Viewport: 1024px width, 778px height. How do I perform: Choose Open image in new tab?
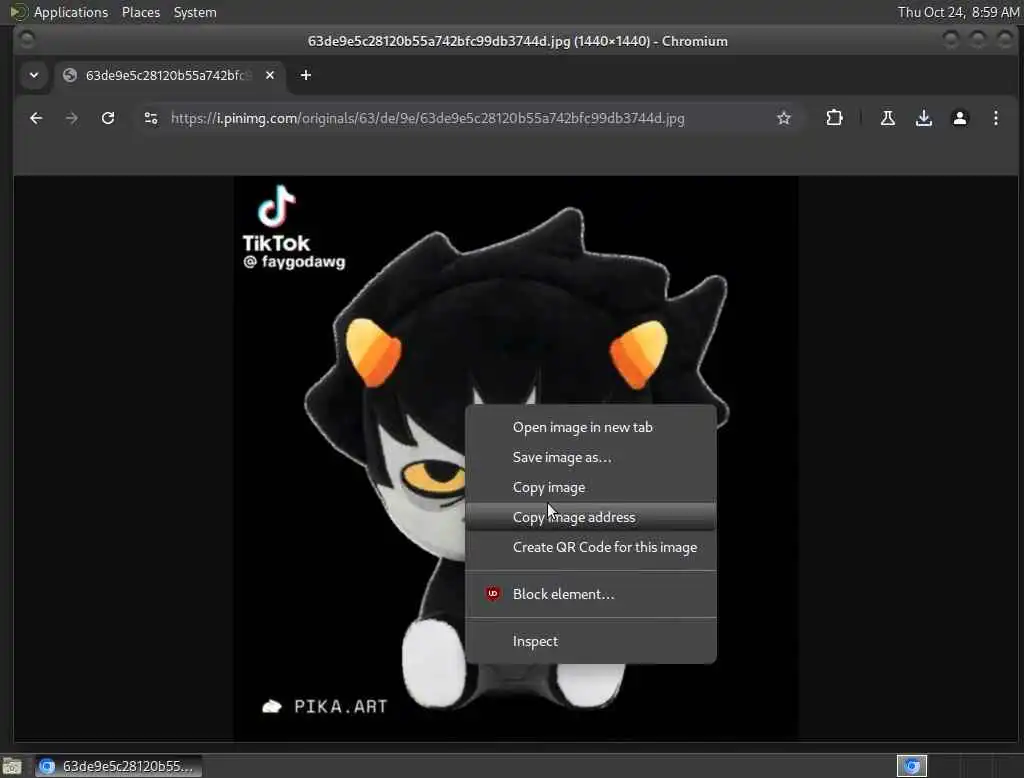(590, 427)
